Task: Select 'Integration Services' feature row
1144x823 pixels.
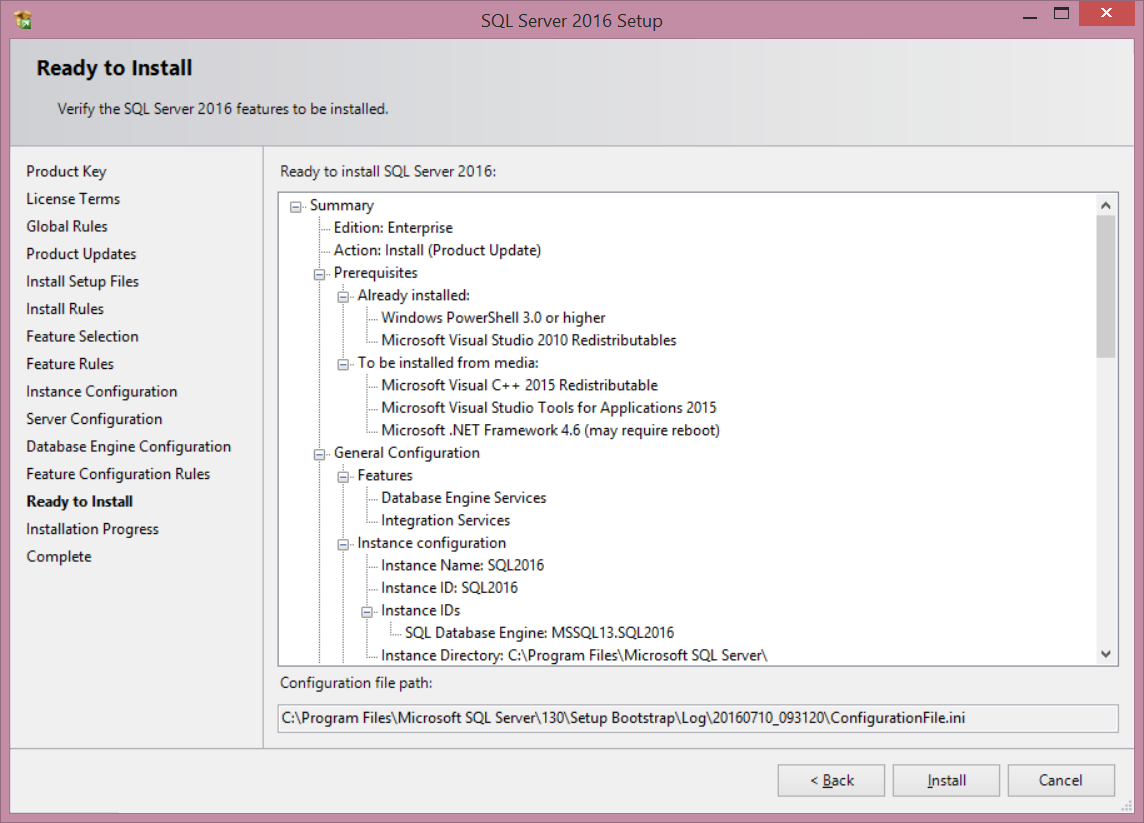Action: [446, 521]
